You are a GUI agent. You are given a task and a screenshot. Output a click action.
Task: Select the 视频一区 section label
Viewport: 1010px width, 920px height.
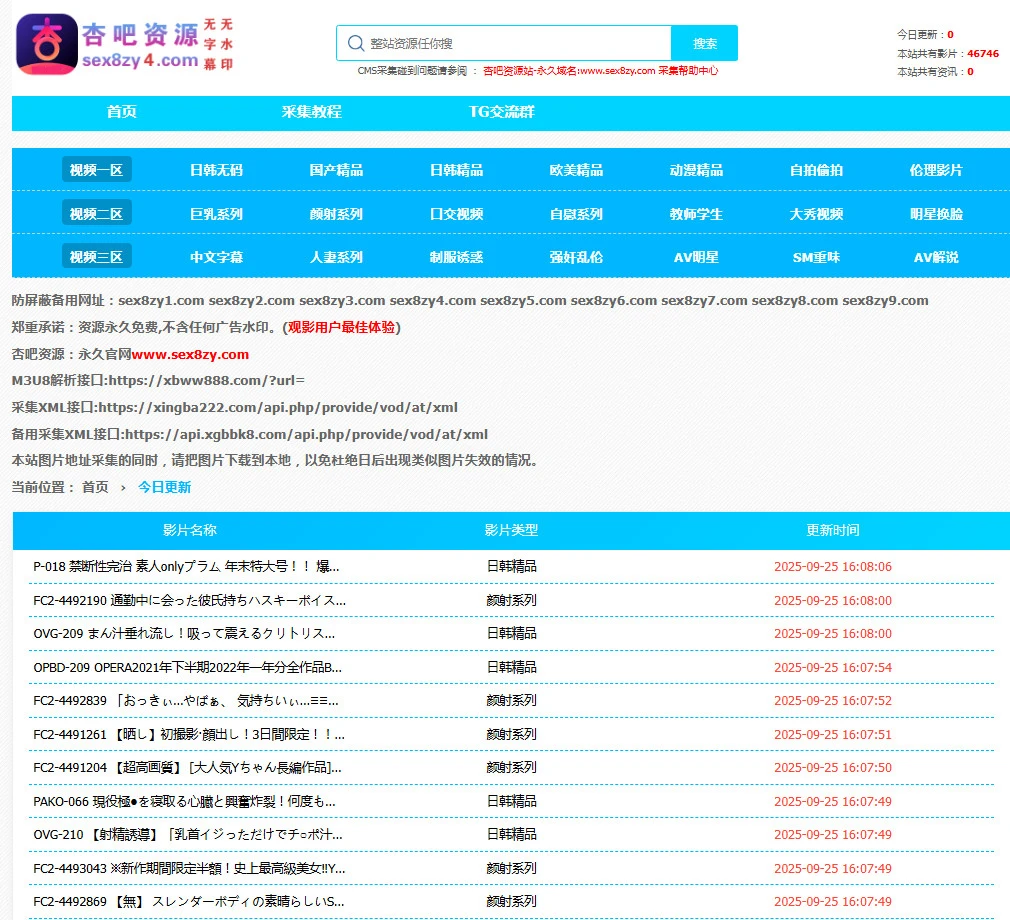pos(96,170)
